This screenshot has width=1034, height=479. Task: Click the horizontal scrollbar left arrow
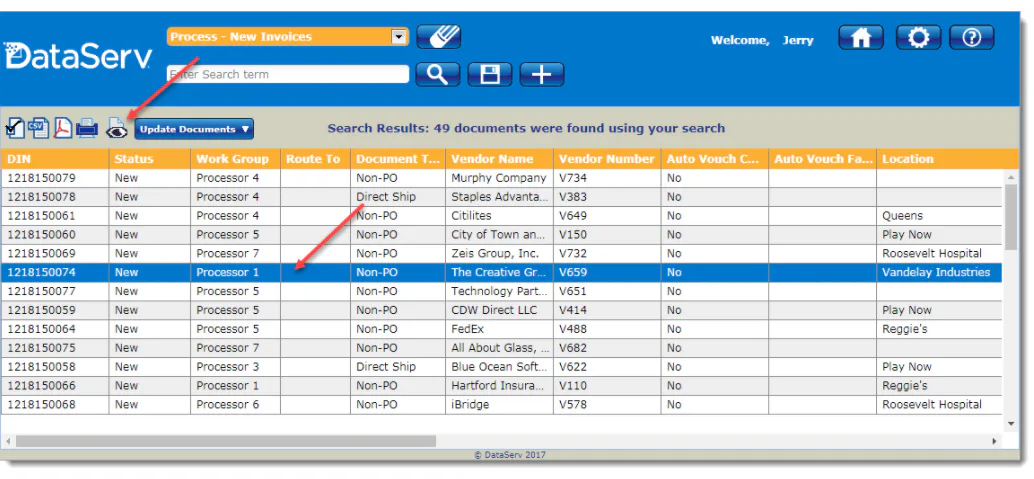pyautogui.click(x=8, y=441)
